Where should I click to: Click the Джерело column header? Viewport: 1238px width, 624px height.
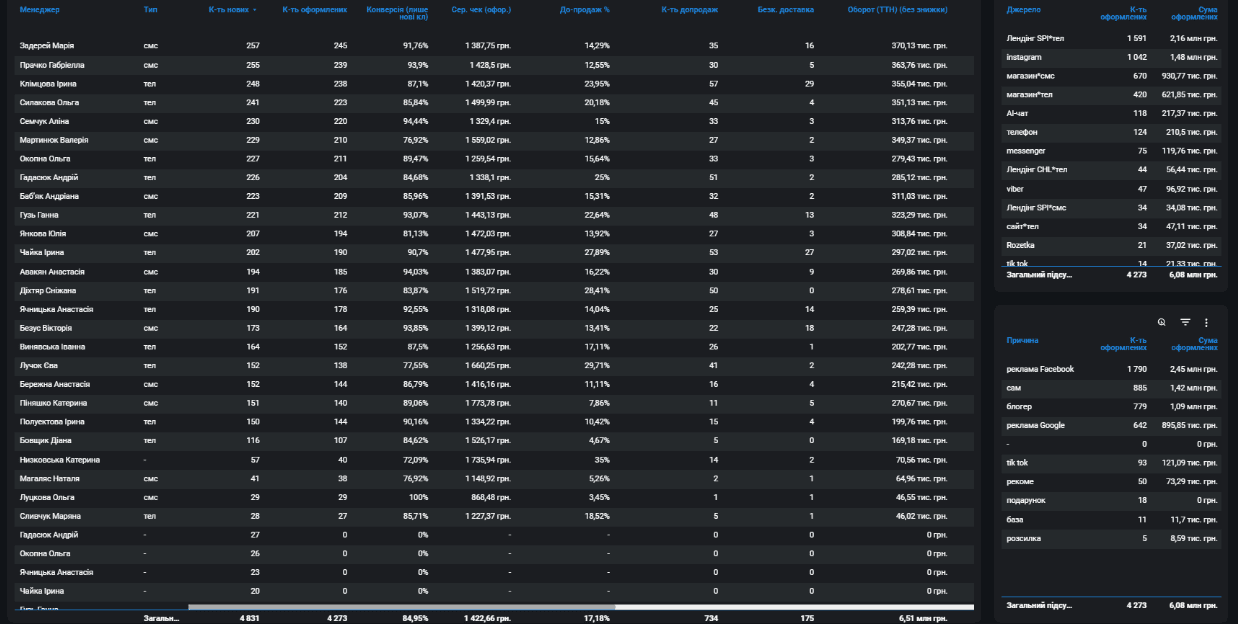click(x=1023, y=10)
